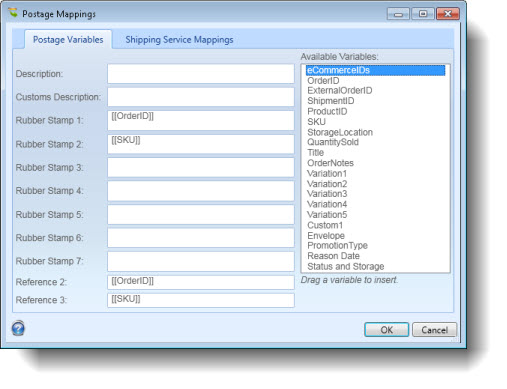
Task: Click the Cancel button
Action: (x=434, y=330)
